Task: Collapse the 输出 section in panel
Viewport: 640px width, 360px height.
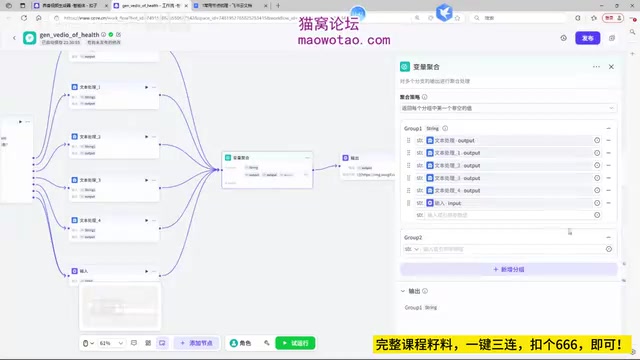Action: [402, 291]
